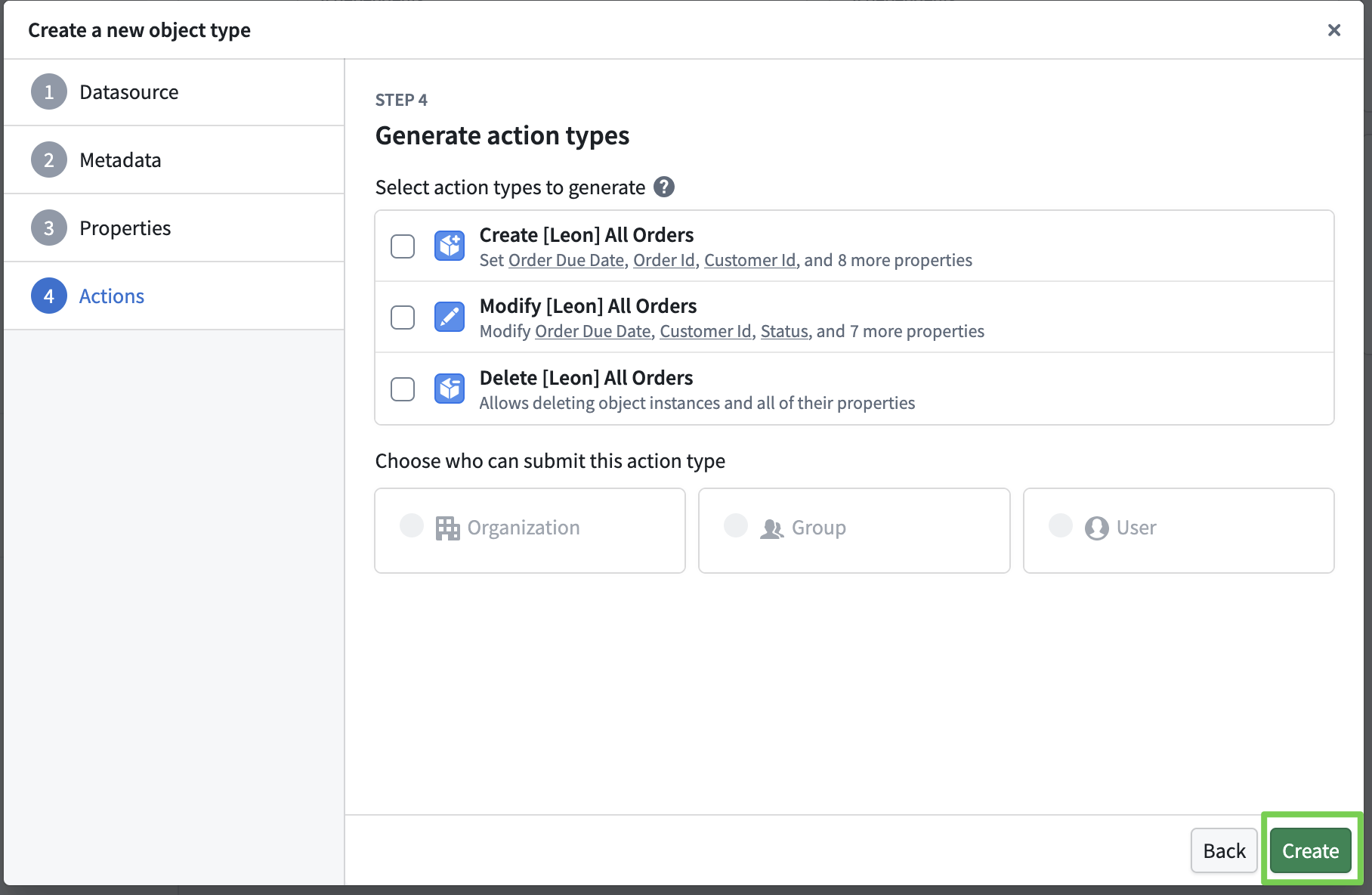Image resolution: width=1372 pixels, height=895 pixels.
Task: Enable the Create [Leon] All Orders checkbox
Action: pyautogui.click(x=403, y=246)
